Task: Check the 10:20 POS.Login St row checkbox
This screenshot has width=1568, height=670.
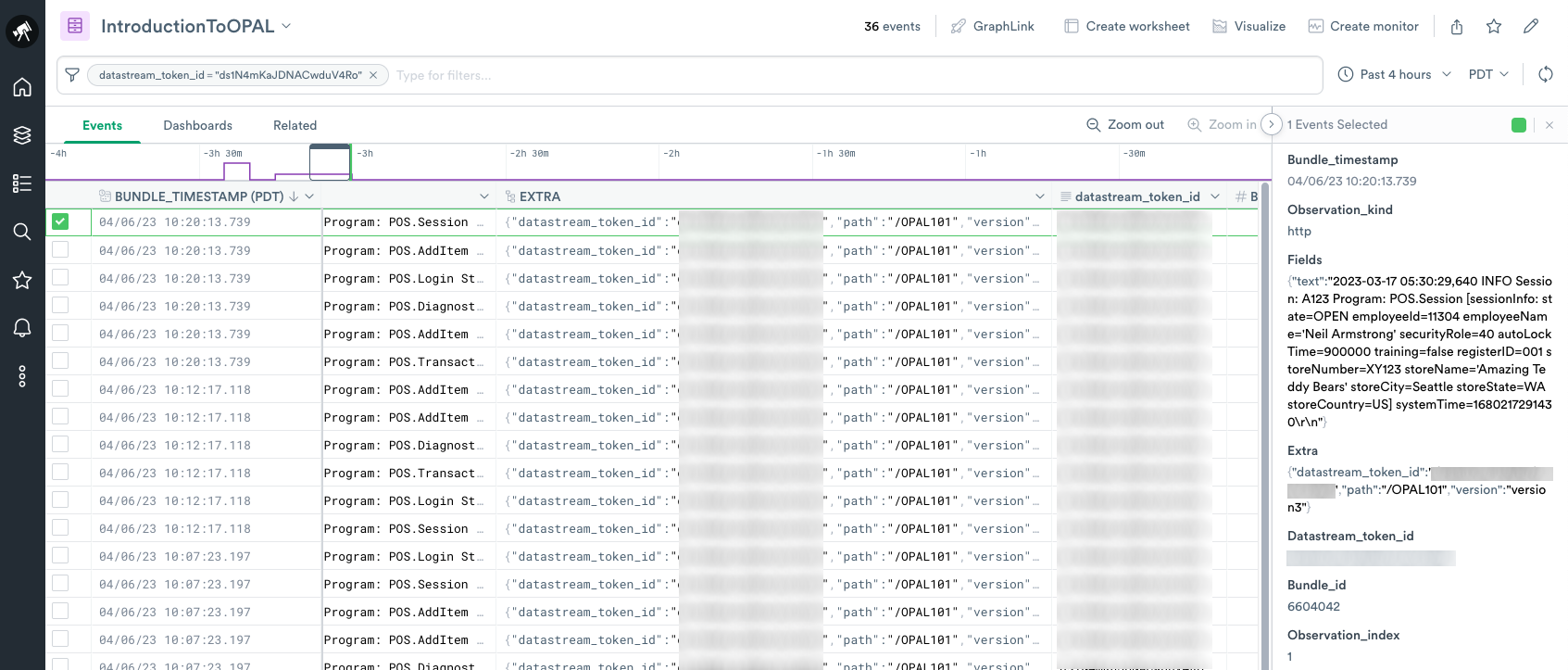Action: [60, 277]
